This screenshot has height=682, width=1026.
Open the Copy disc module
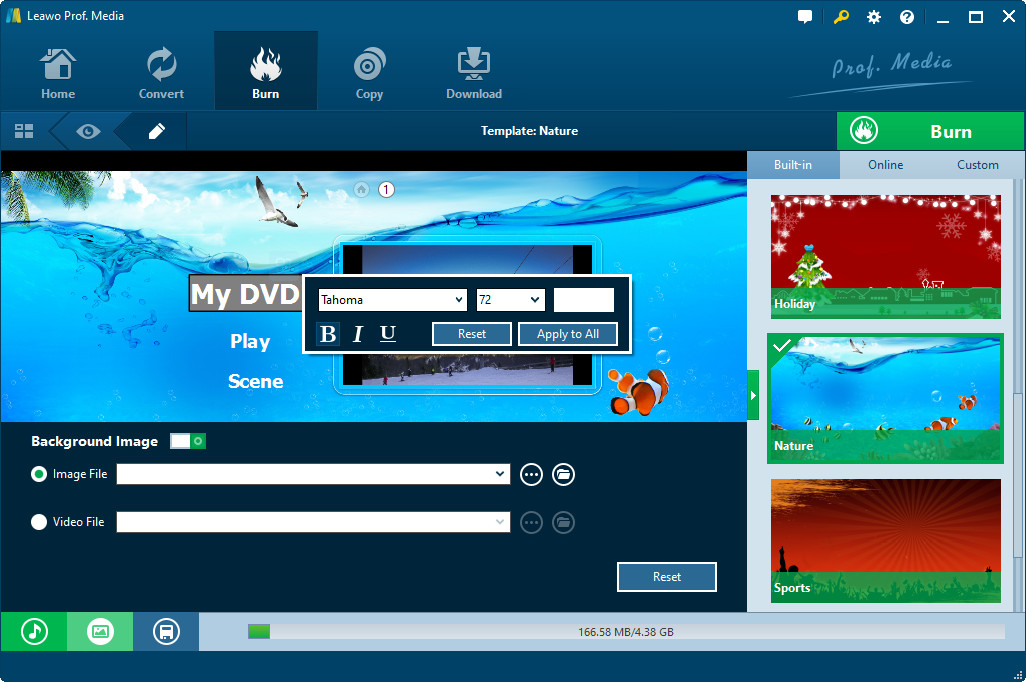coord(369,73)
